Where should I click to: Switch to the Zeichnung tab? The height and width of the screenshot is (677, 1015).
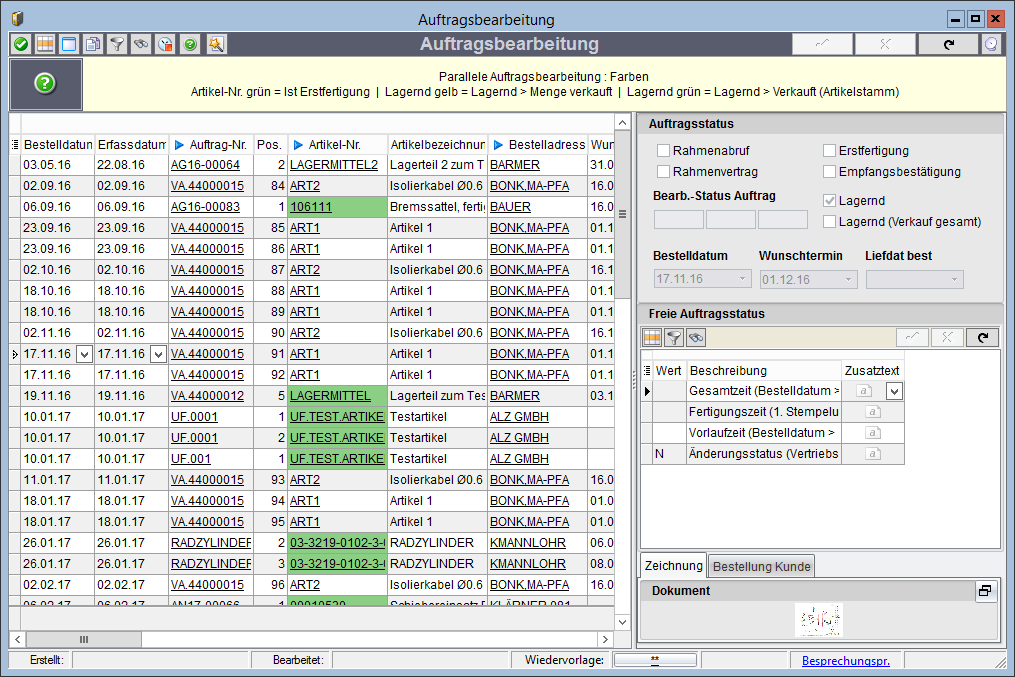(x=673, y=565)
